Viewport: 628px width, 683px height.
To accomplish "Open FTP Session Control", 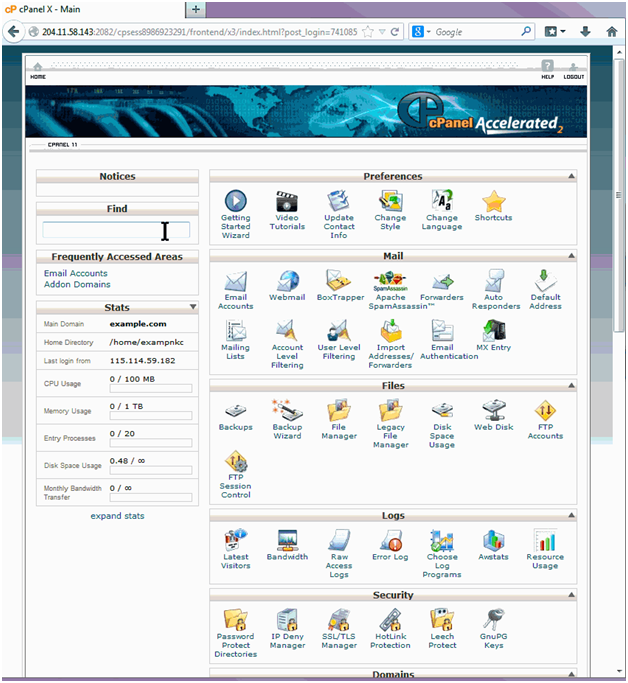I will (236, 474).
